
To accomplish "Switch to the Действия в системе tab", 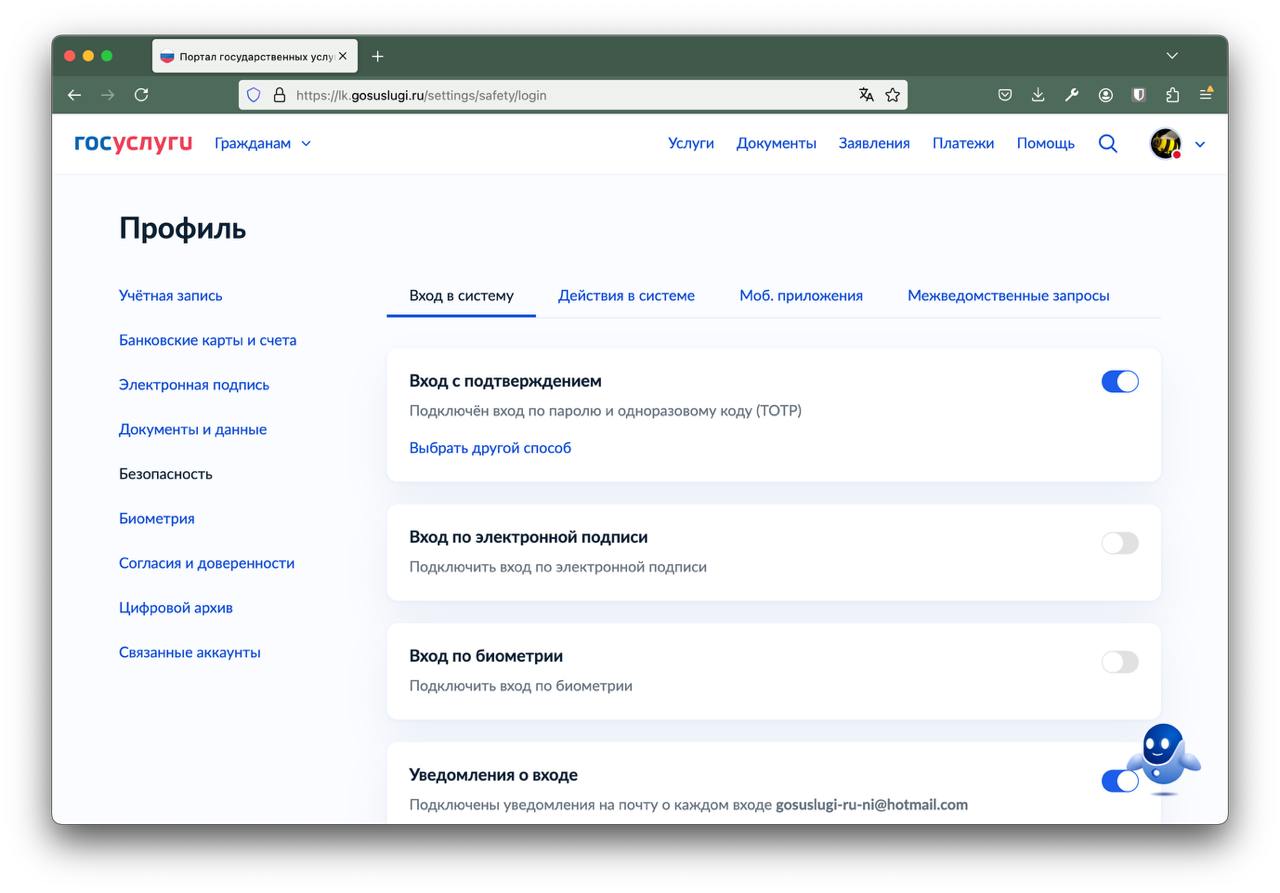I will pyautogui.click(x=626, y=295).
